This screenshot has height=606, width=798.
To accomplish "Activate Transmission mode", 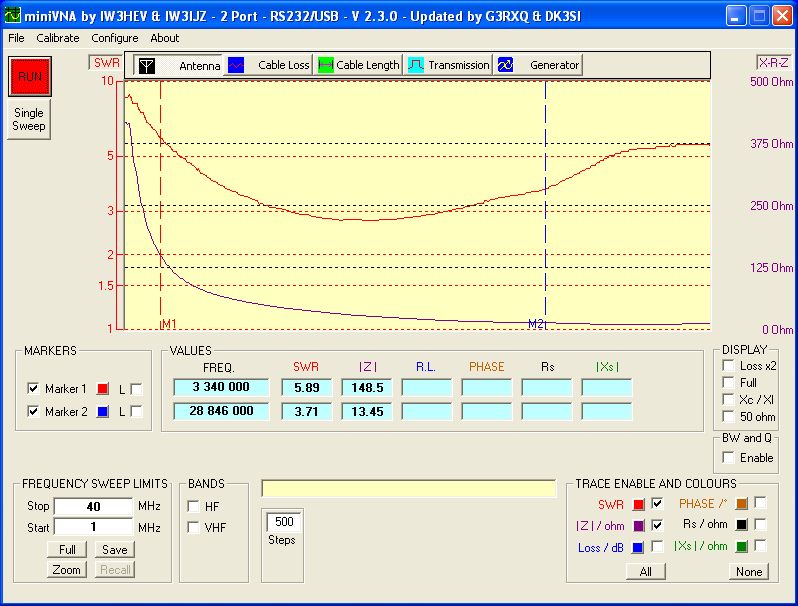I will click(x=448, y=65).
